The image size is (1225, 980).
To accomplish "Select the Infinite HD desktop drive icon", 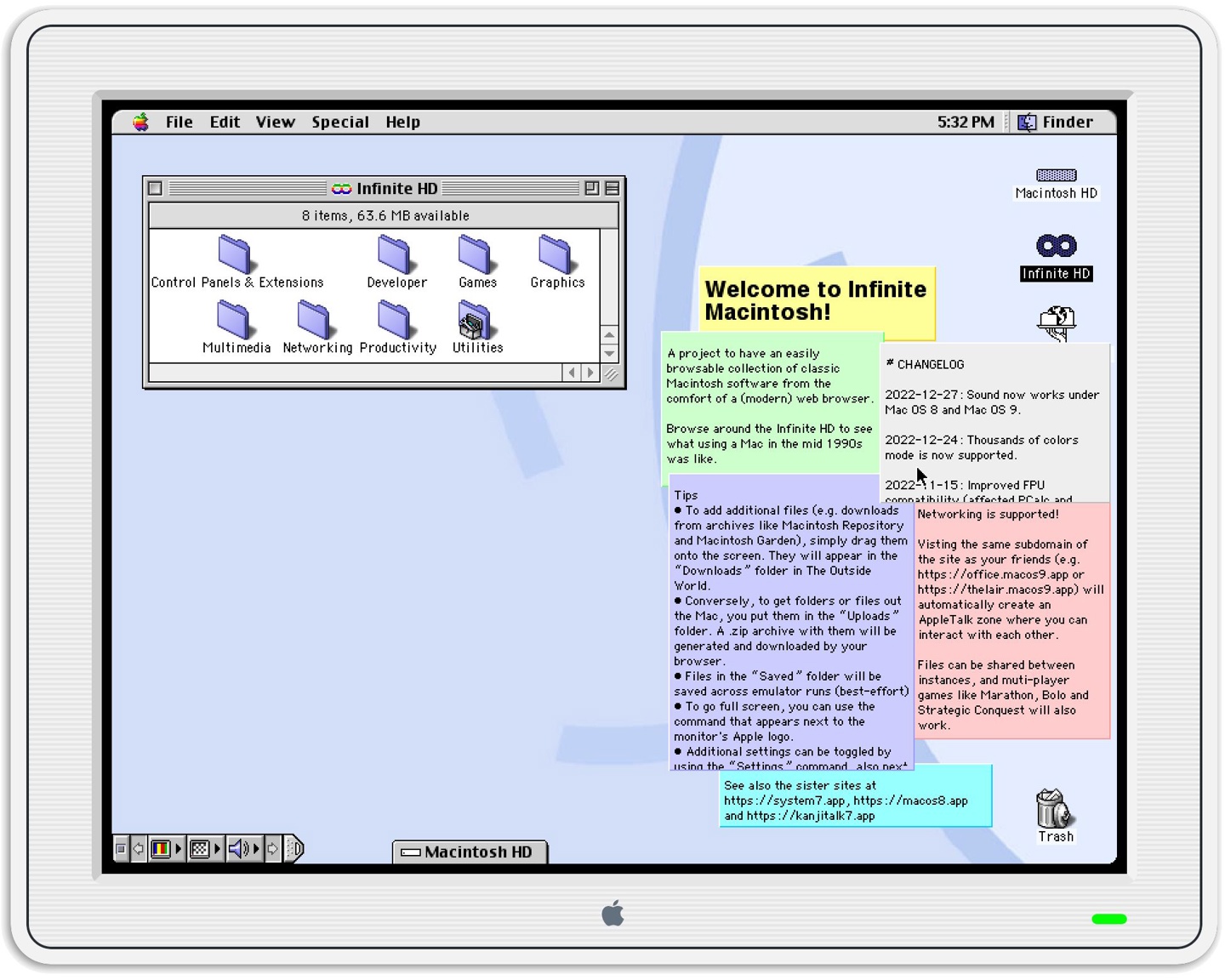I will point(1057,246).
